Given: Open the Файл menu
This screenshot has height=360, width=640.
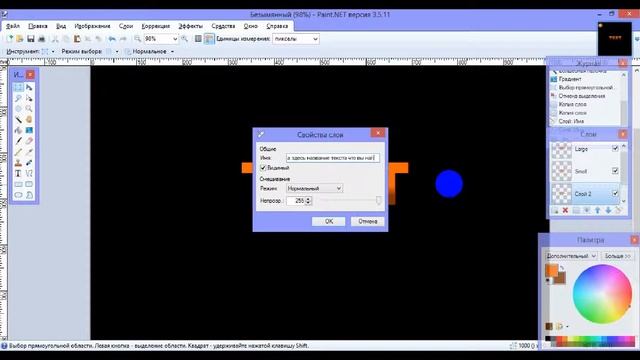Looking at the screenshot, I should pyautogui.click(x=13, y=26).
